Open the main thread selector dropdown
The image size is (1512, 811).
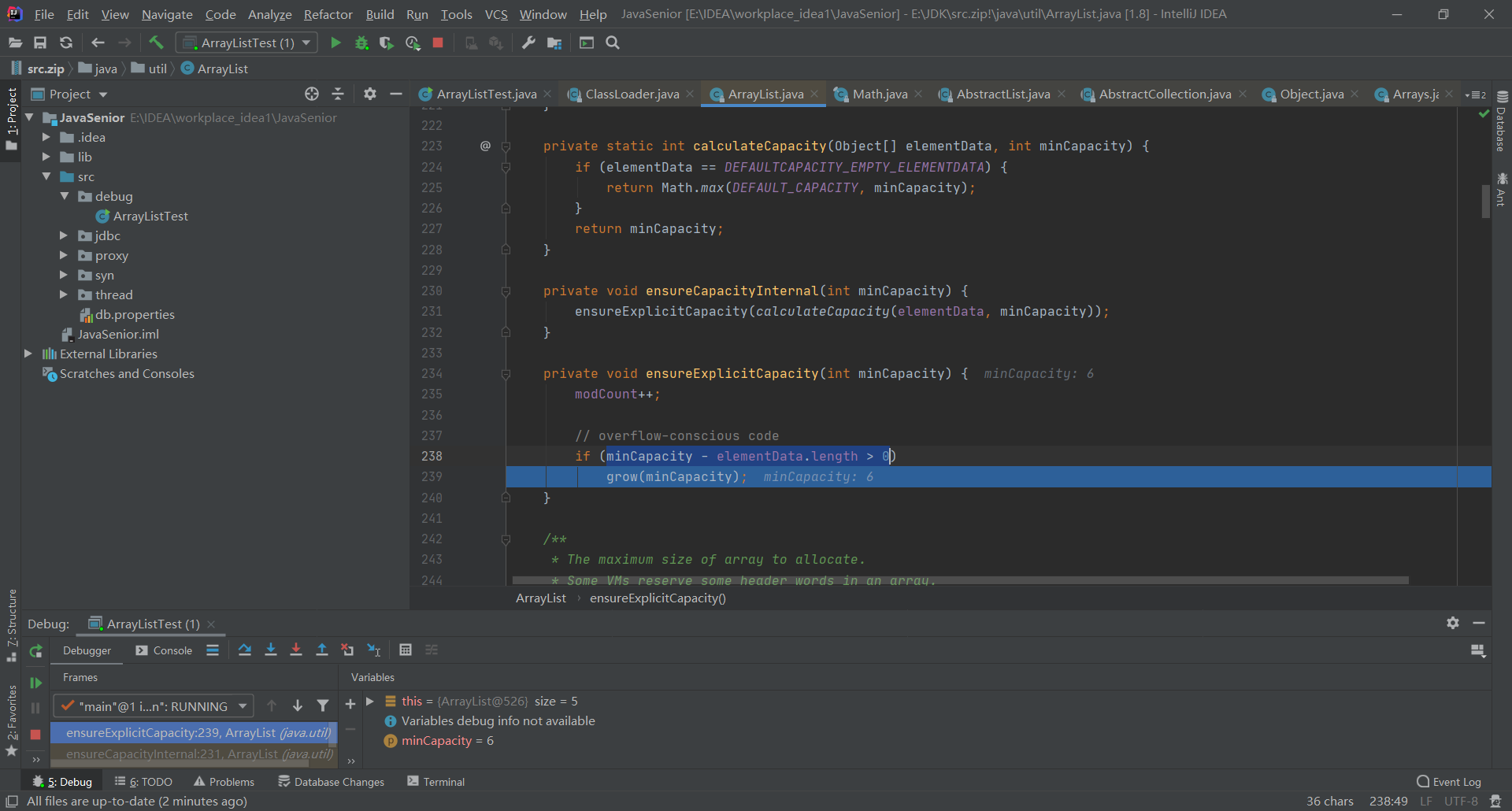[x=154, y=706]
